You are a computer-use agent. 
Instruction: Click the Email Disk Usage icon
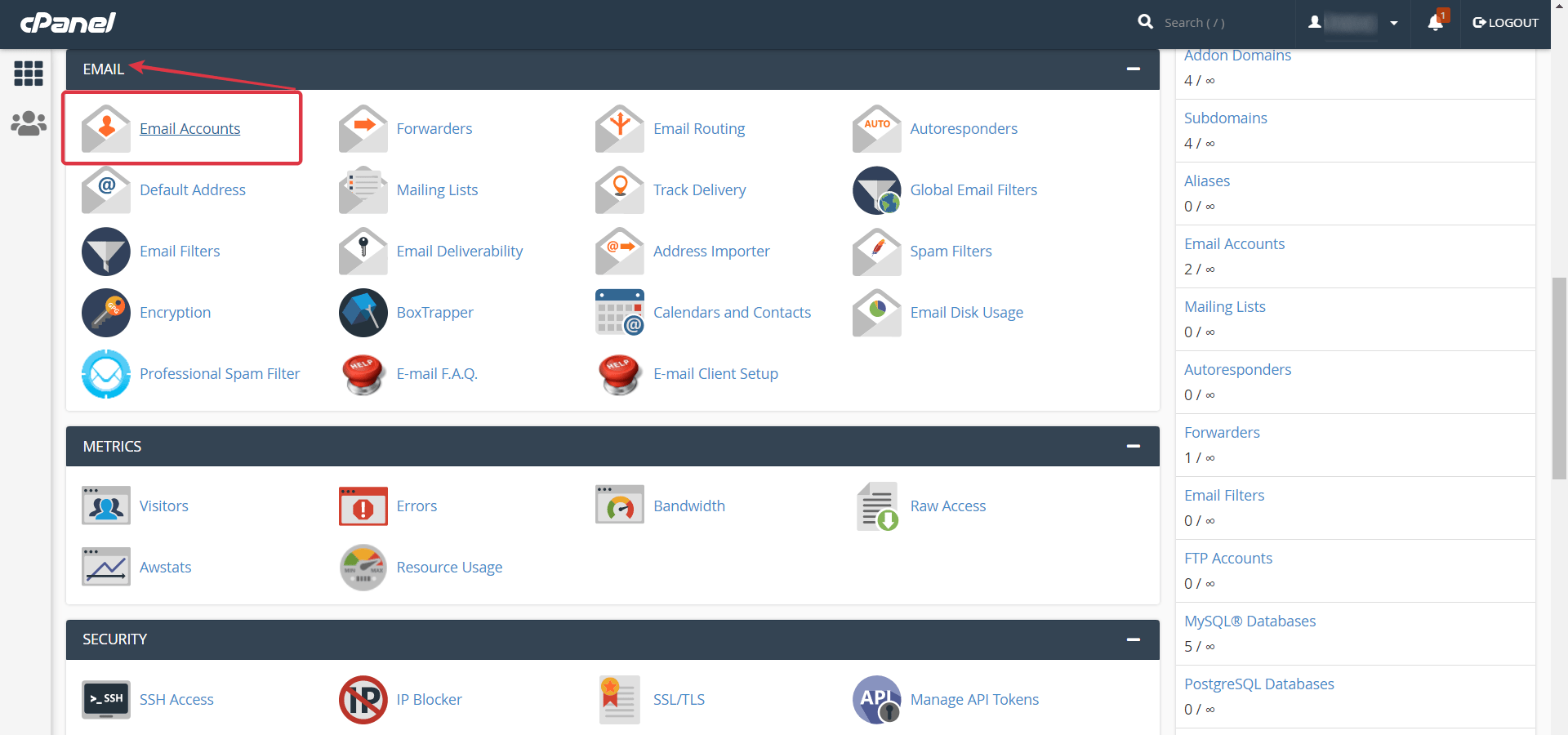click(877, 313)
